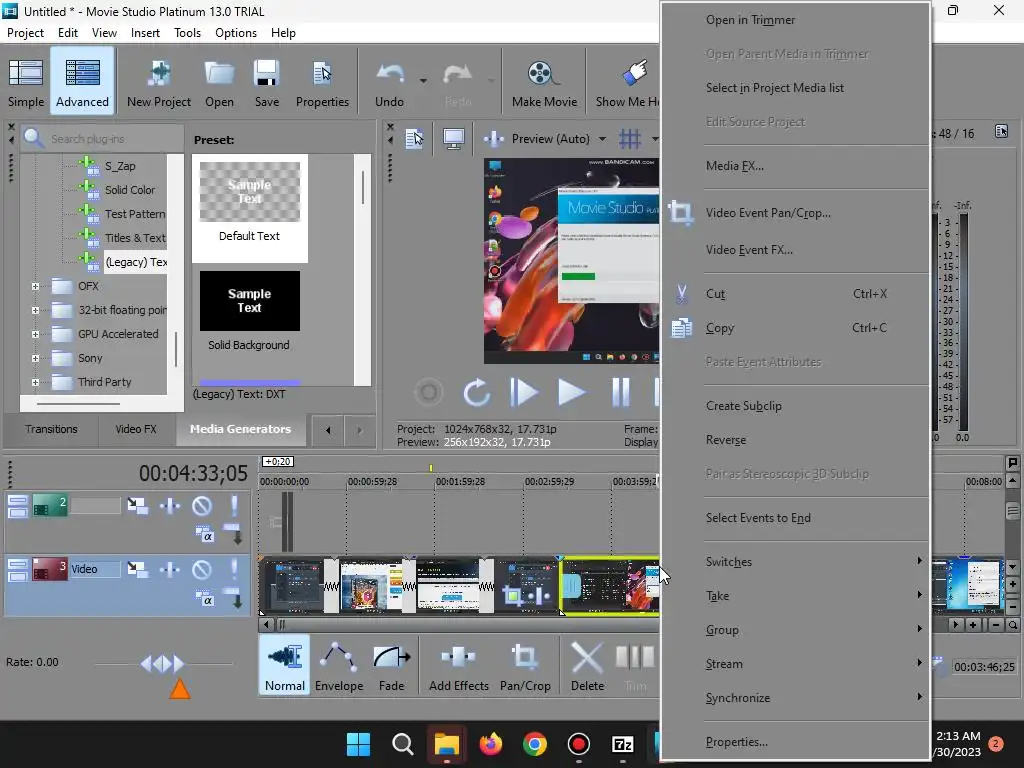1024x768 pixels.
Task: Toggle preview on external monitor
Action: point(454,138)
